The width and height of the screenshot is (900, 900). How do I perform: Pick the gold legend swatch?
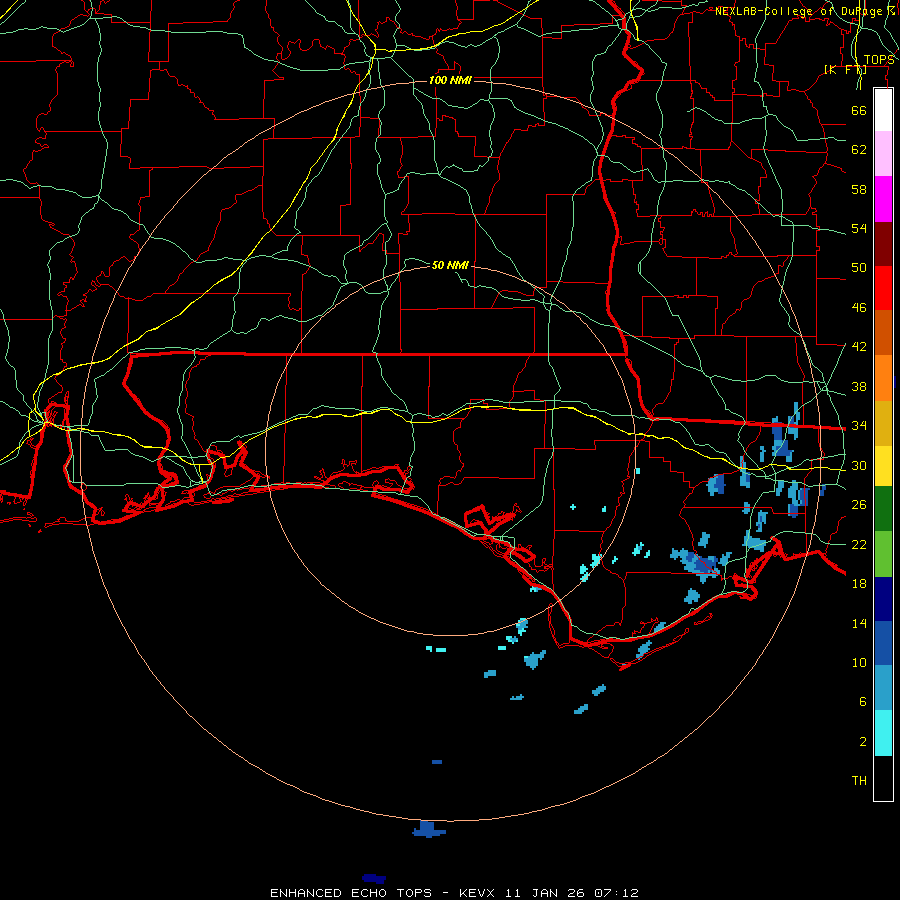click(x=883, y=423)
